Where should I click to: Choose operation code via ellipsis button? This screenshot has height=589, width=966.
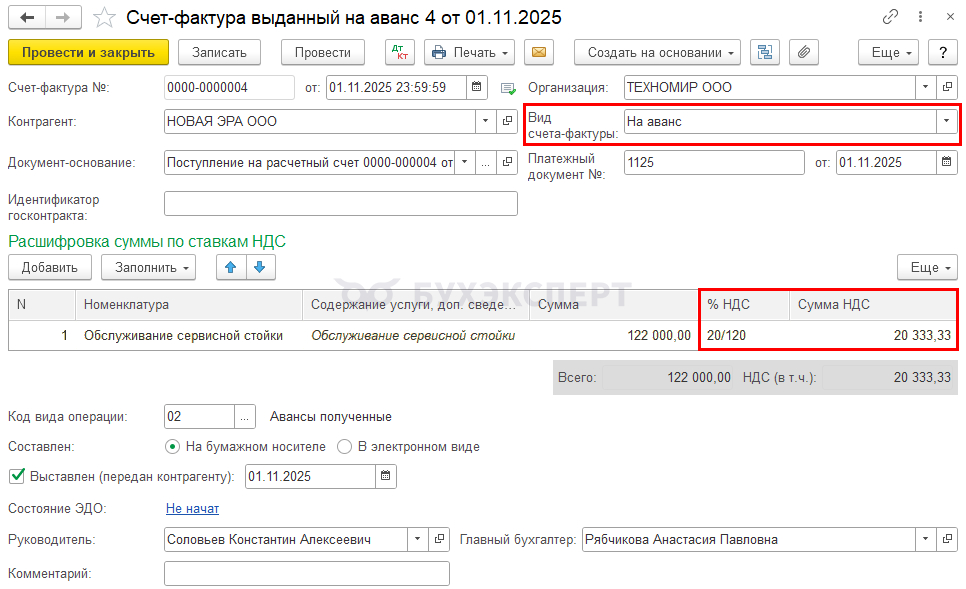[245, 416]
